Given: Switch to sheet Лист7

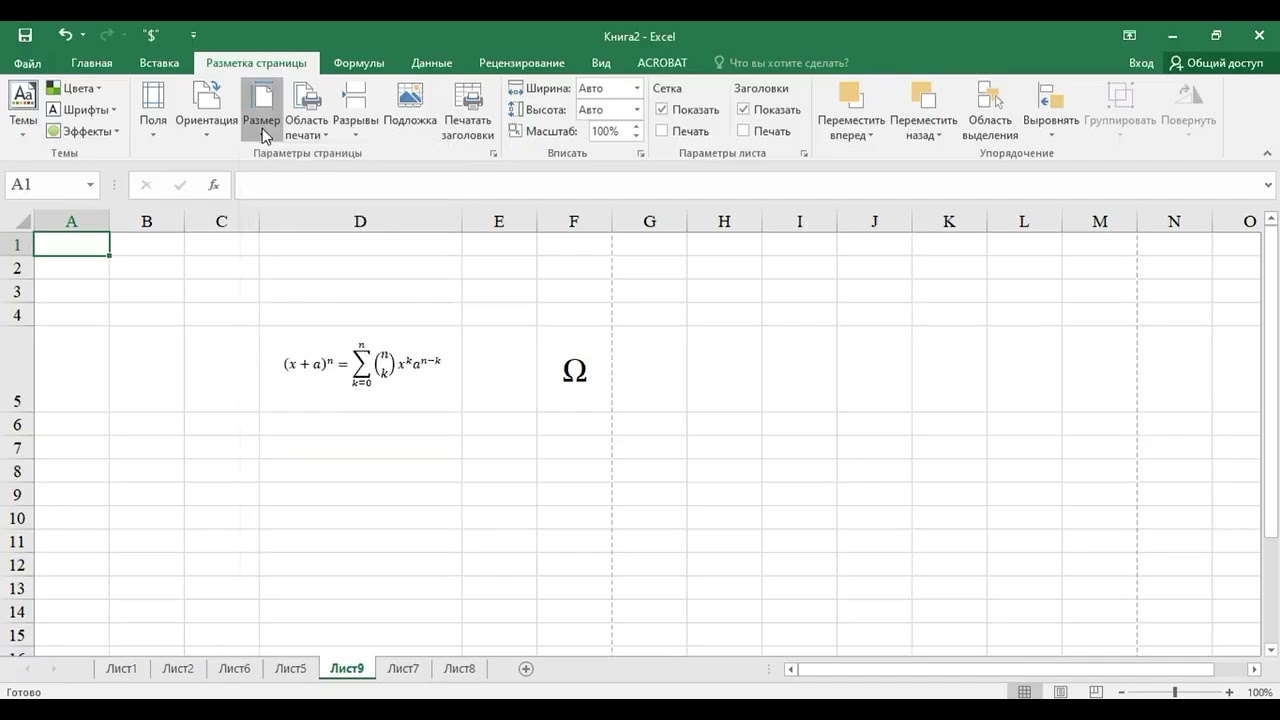Looking at the screenshot, I should pyautogui.click(x=403, y=668).
